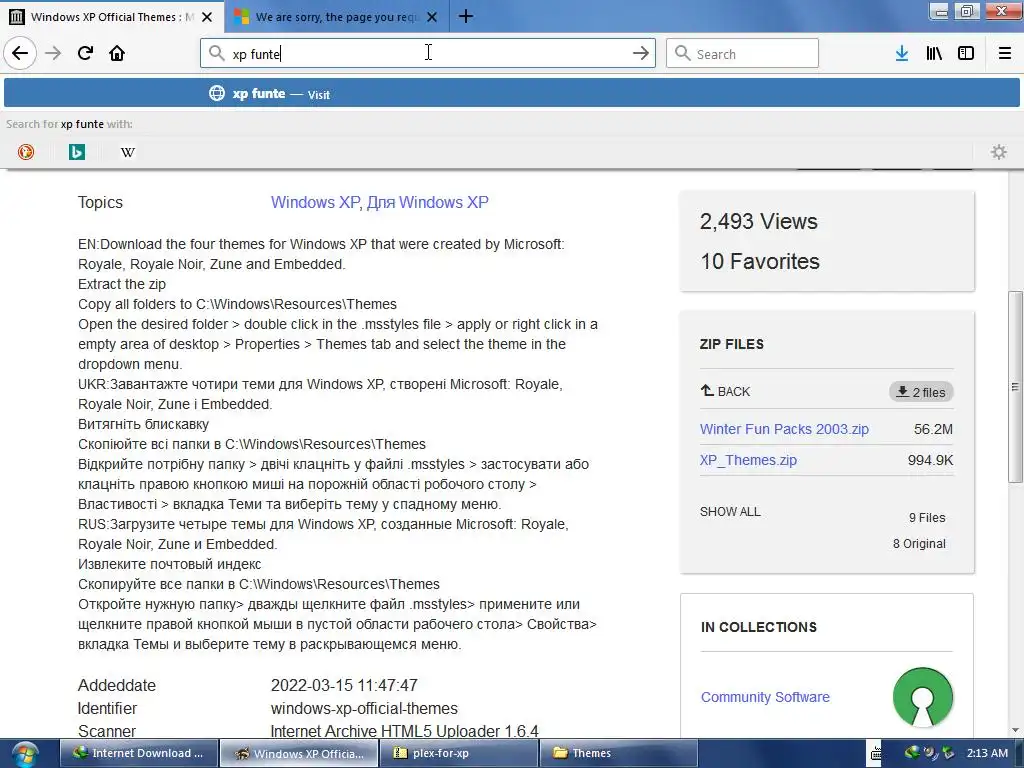Viewport: 1024px width, 768px height.
Task: Open the Windows XP topic link
Action: 314,202
